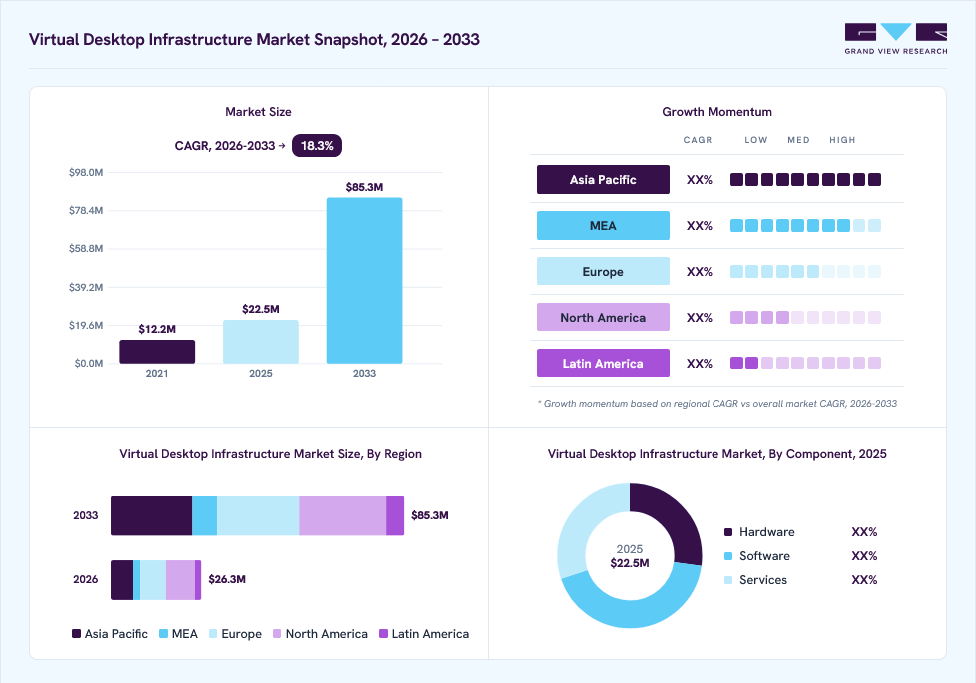Click the 18.3% CAGR badge
Viewport: 976px width, 683px height.
tap(317, 146)
